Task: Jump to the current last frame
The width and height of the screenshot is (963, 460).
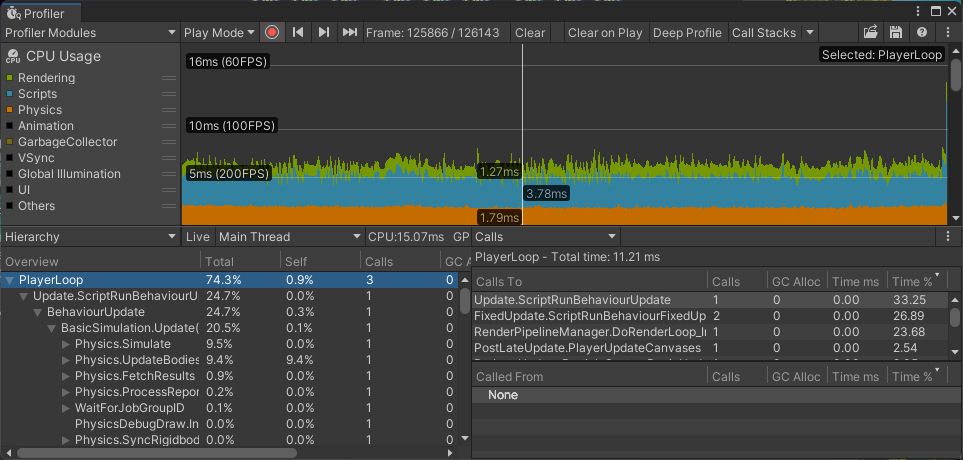Action: 349,33
